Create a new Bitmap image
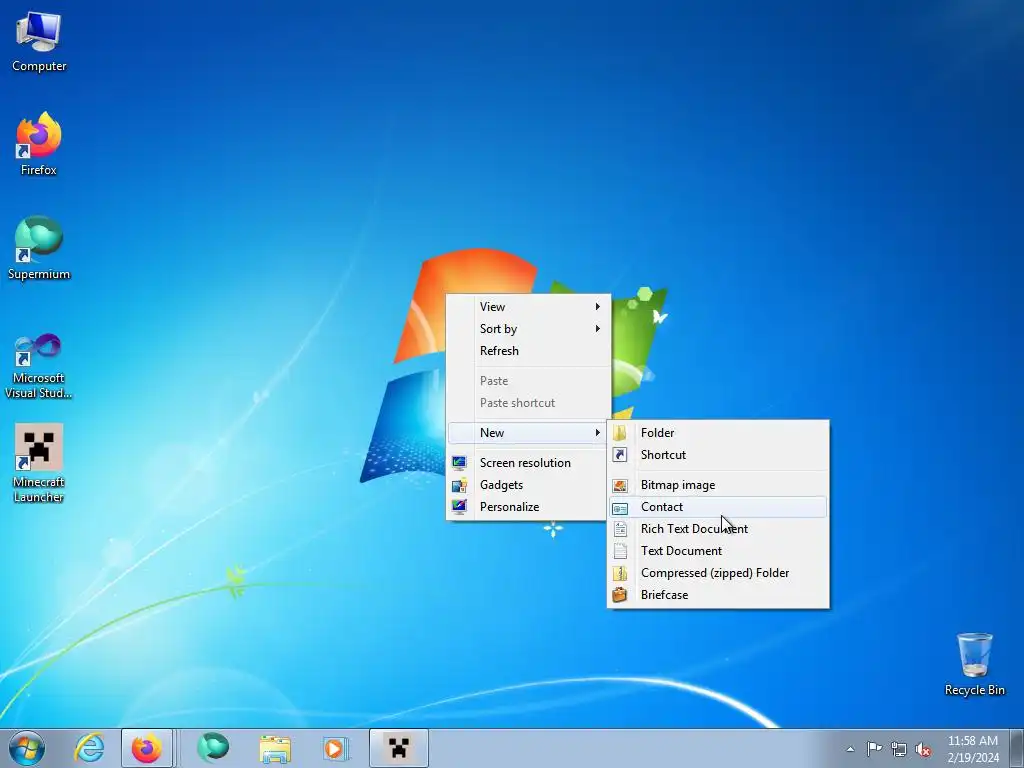The height and width of the screenshot is (768, 1024). click(718, 485)
